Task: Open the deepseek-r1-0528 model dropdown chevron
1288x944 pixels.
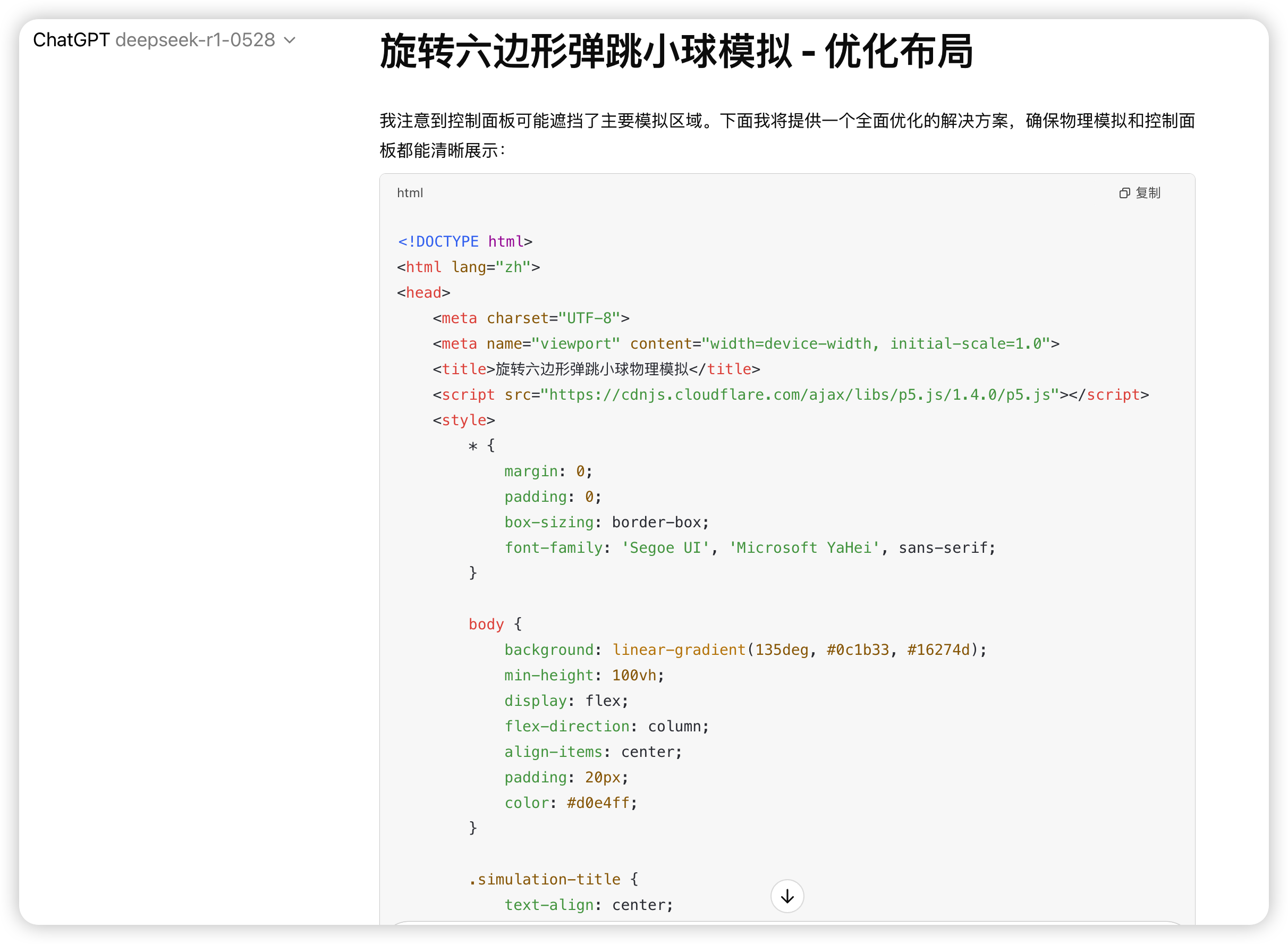Action: tap(290, 40)
